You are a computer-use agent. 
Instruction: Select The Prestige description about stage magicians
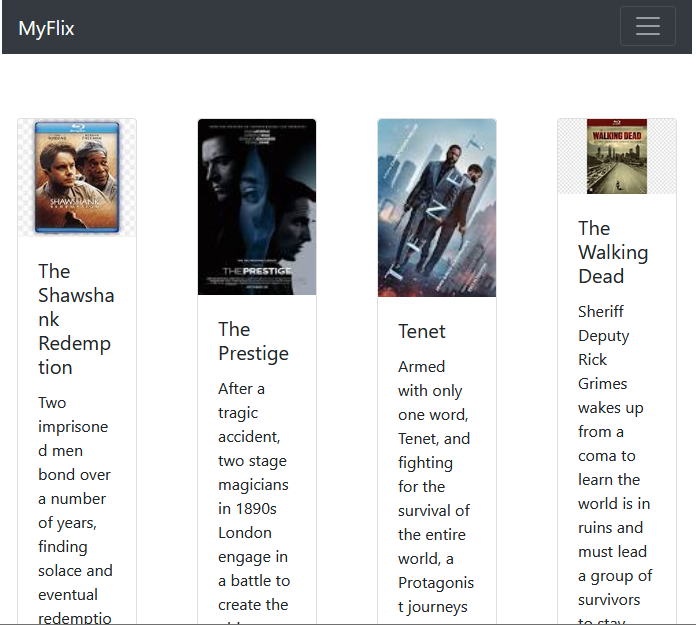tap(254, 497)
